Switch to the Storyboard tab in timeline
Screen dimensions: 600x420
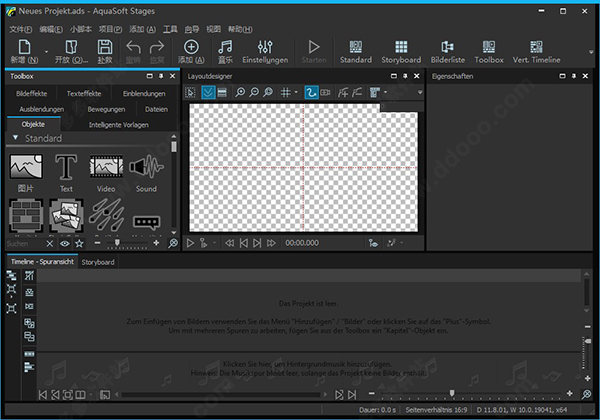[x=98, y=262]
